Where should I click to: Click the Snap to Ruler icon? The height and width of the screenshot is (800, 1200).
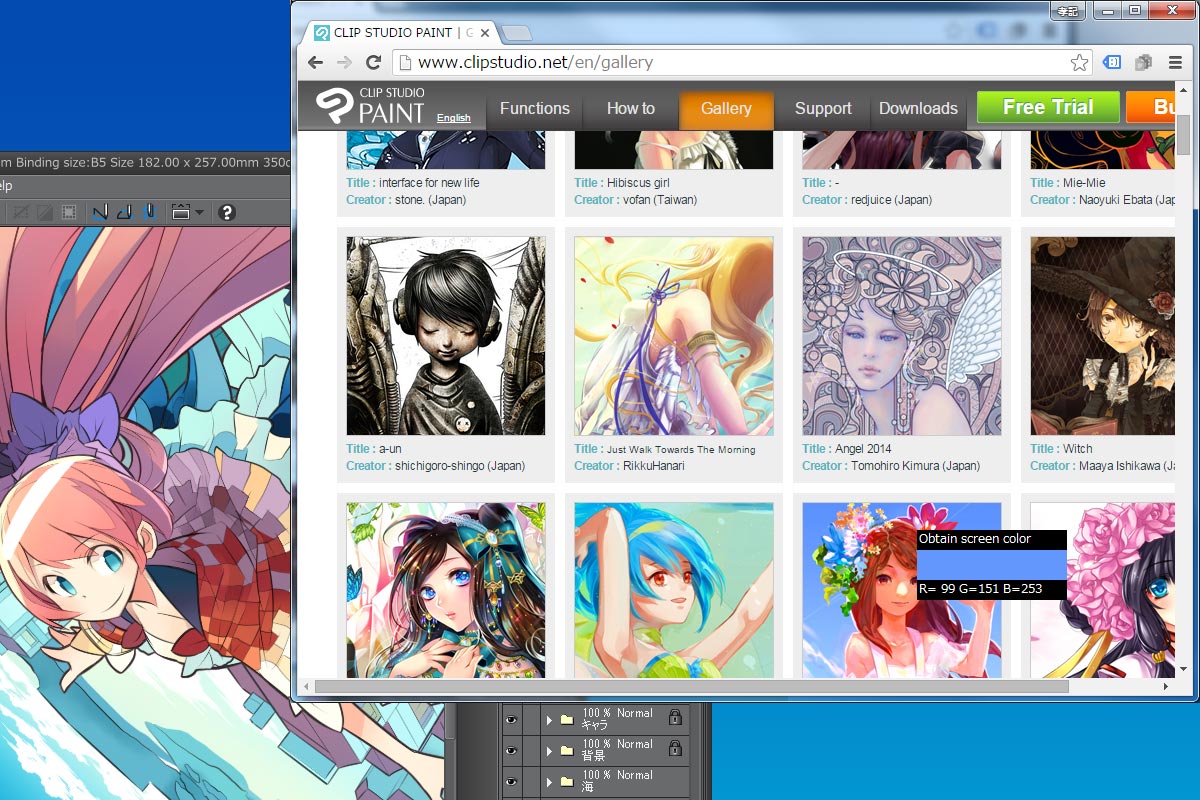pyautogui.click(x=100, y=212)
